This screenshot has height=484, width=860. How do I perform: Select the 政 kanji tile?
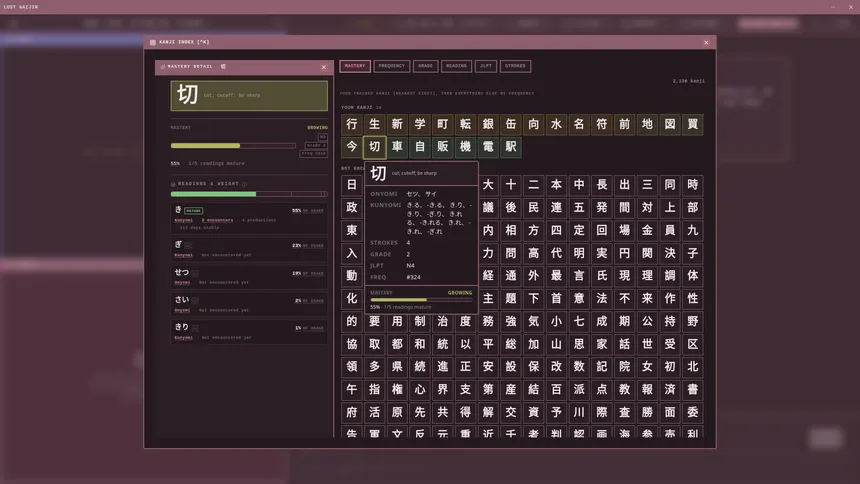352,207
